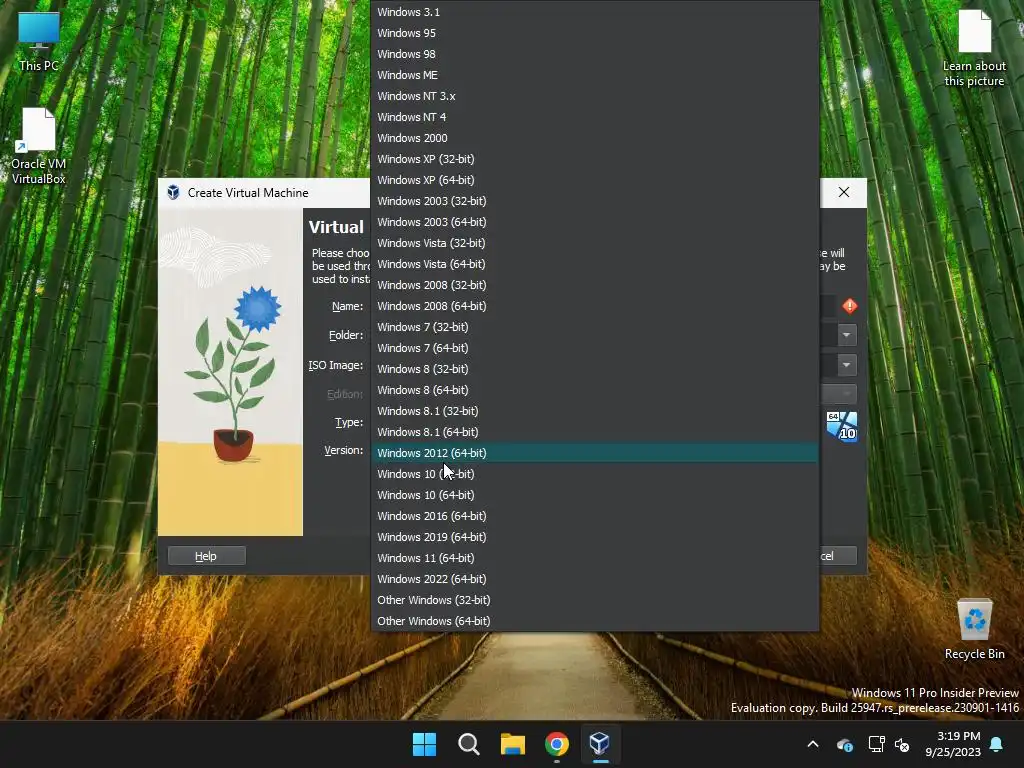Expand the Folder dropdown arrow
The width and height of the screenshot is (1024, 768).
[846, 335]
